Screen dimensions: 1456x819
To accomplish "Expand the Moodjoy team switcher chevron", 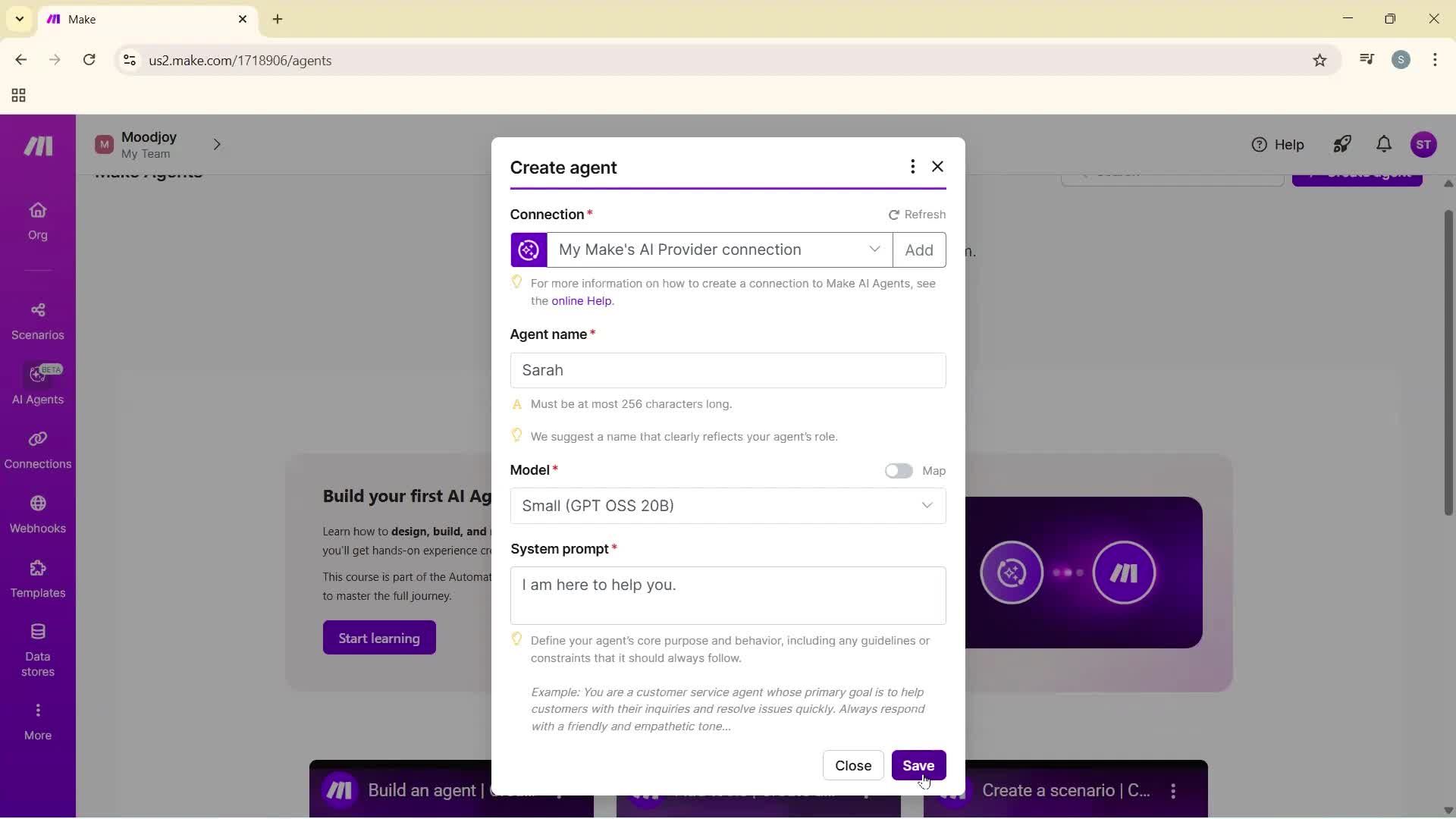I will (x=218, y=144).
